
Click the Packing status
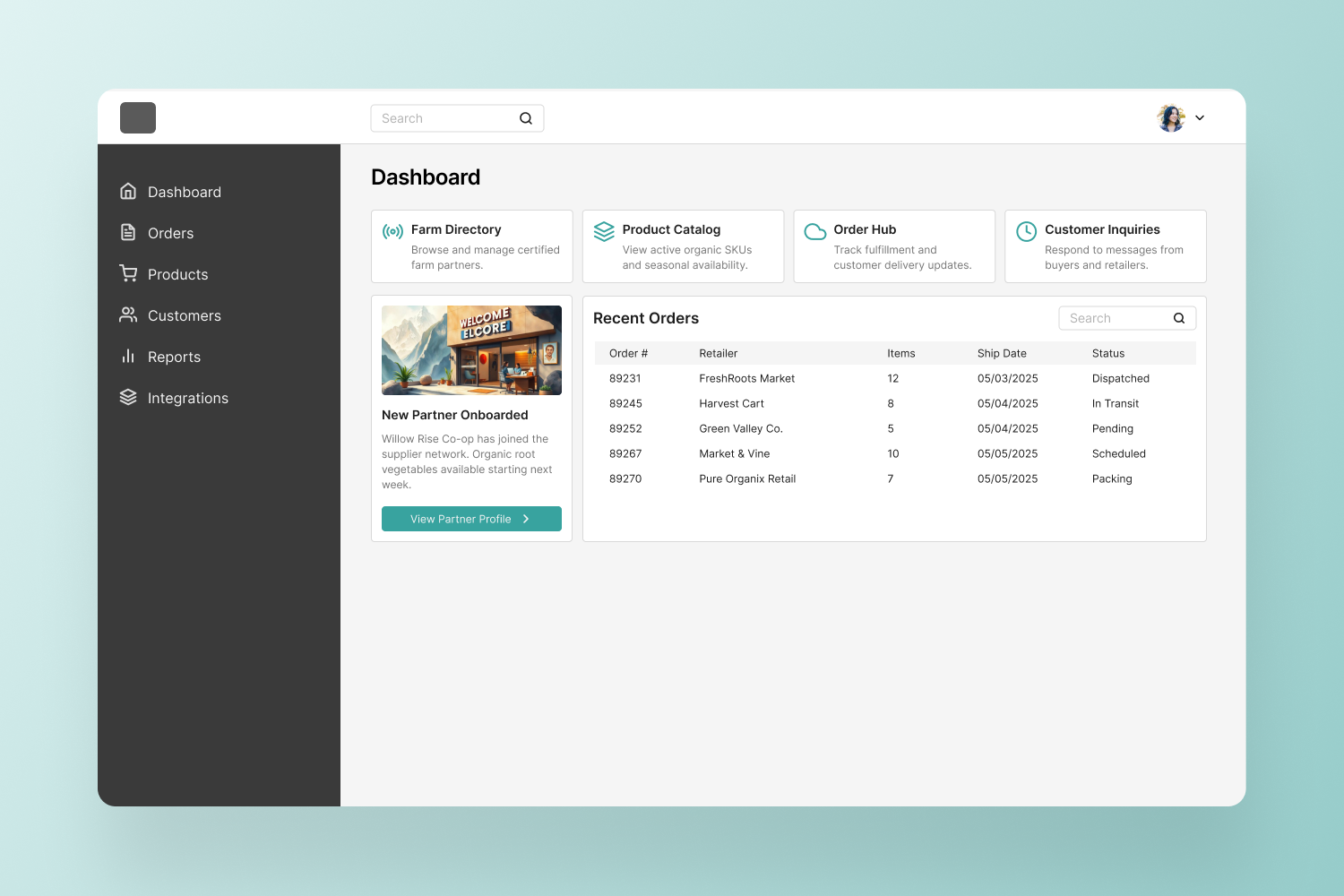[x=1112, y=478]
